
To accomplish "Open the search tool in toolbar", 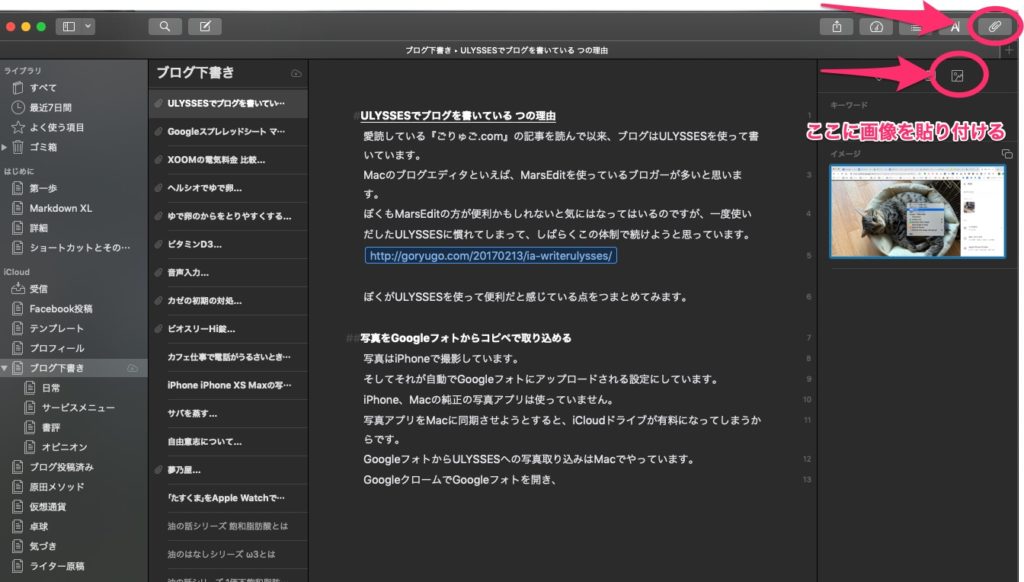I will 165,26.
